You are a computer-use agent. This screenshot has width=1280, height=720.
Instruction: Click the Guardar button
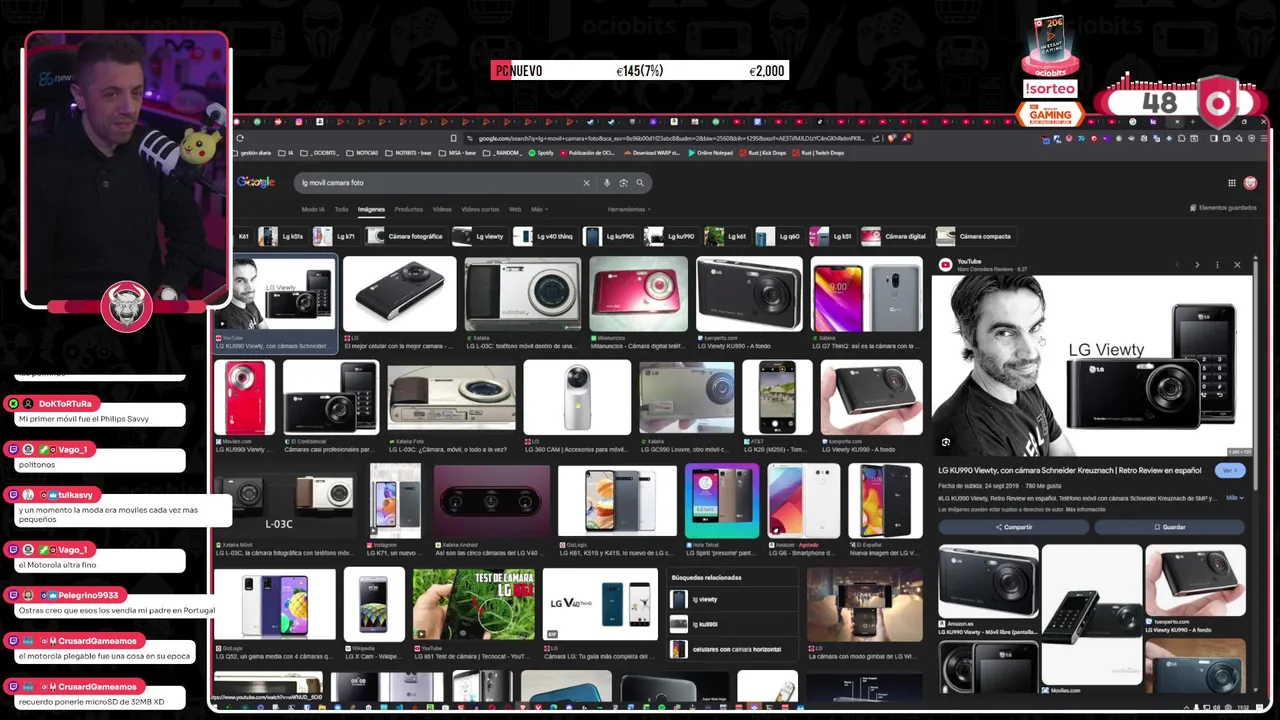pos(1169,527)
